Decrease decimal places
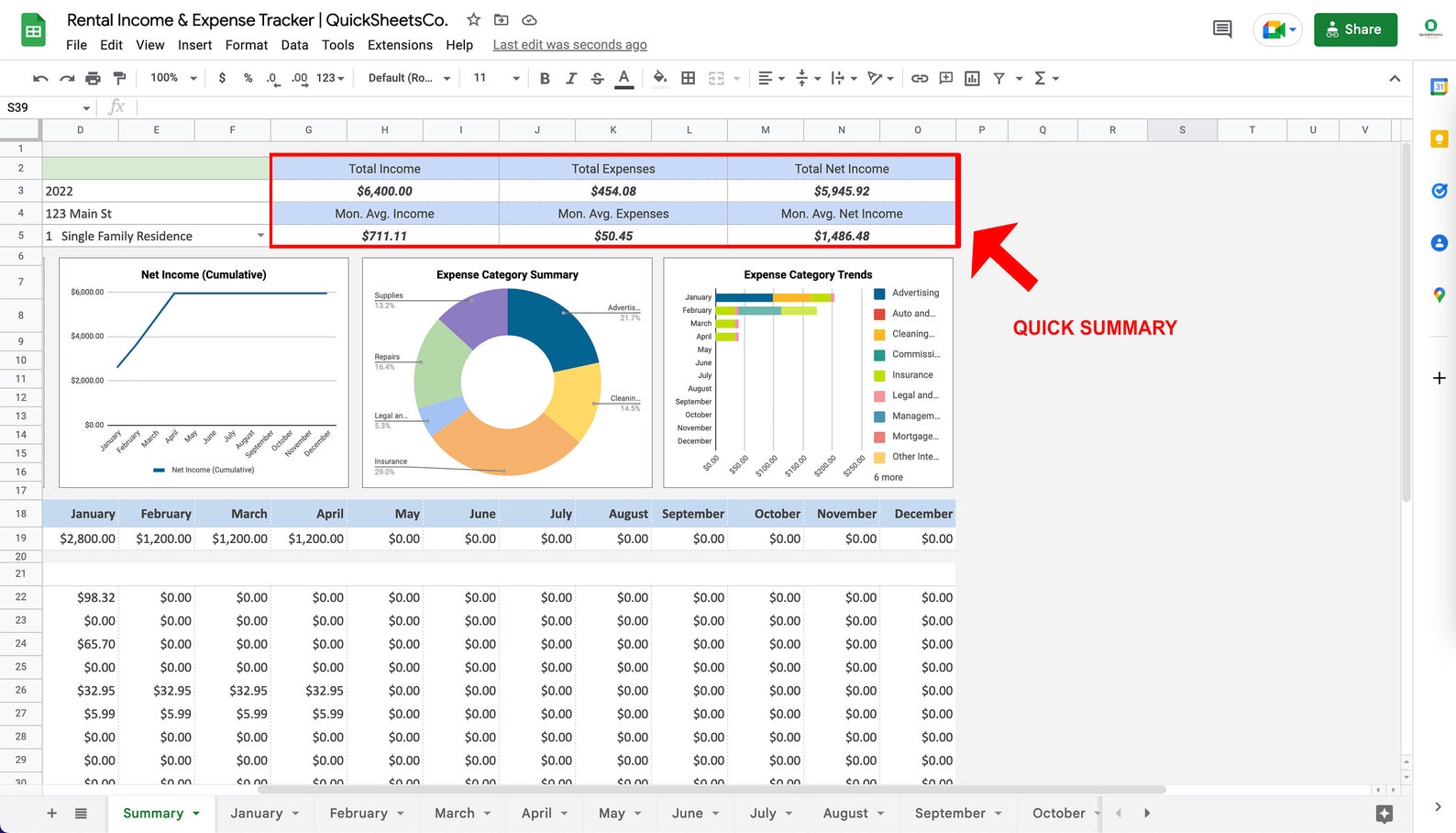This screenshot has height=833, width=1456. click(272, 79)
